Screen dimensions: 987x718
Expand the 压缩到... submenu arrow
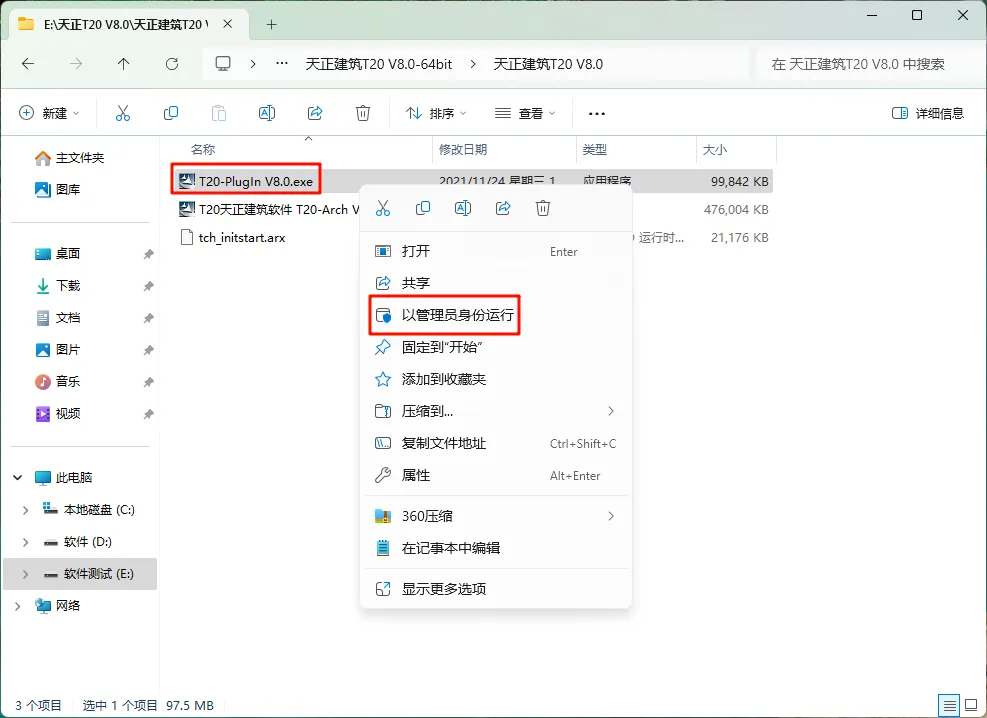click(x=611, y=411)
